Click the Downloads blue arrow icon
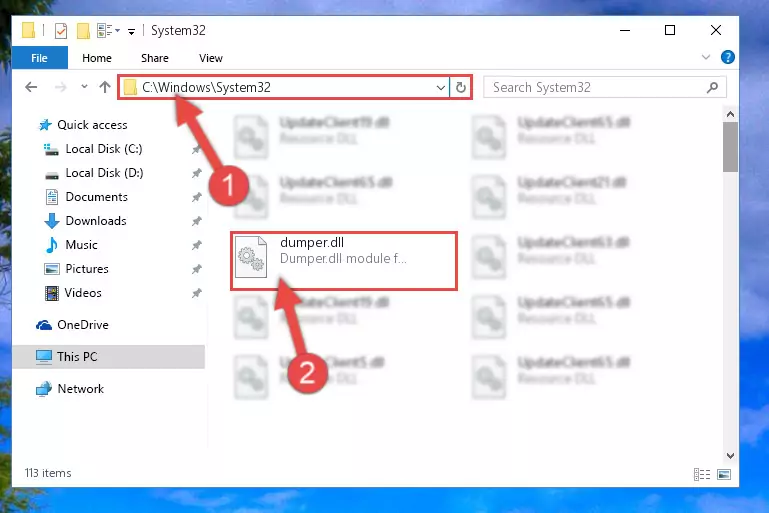The height and width of the screenshot is (513, 769). 51,221
